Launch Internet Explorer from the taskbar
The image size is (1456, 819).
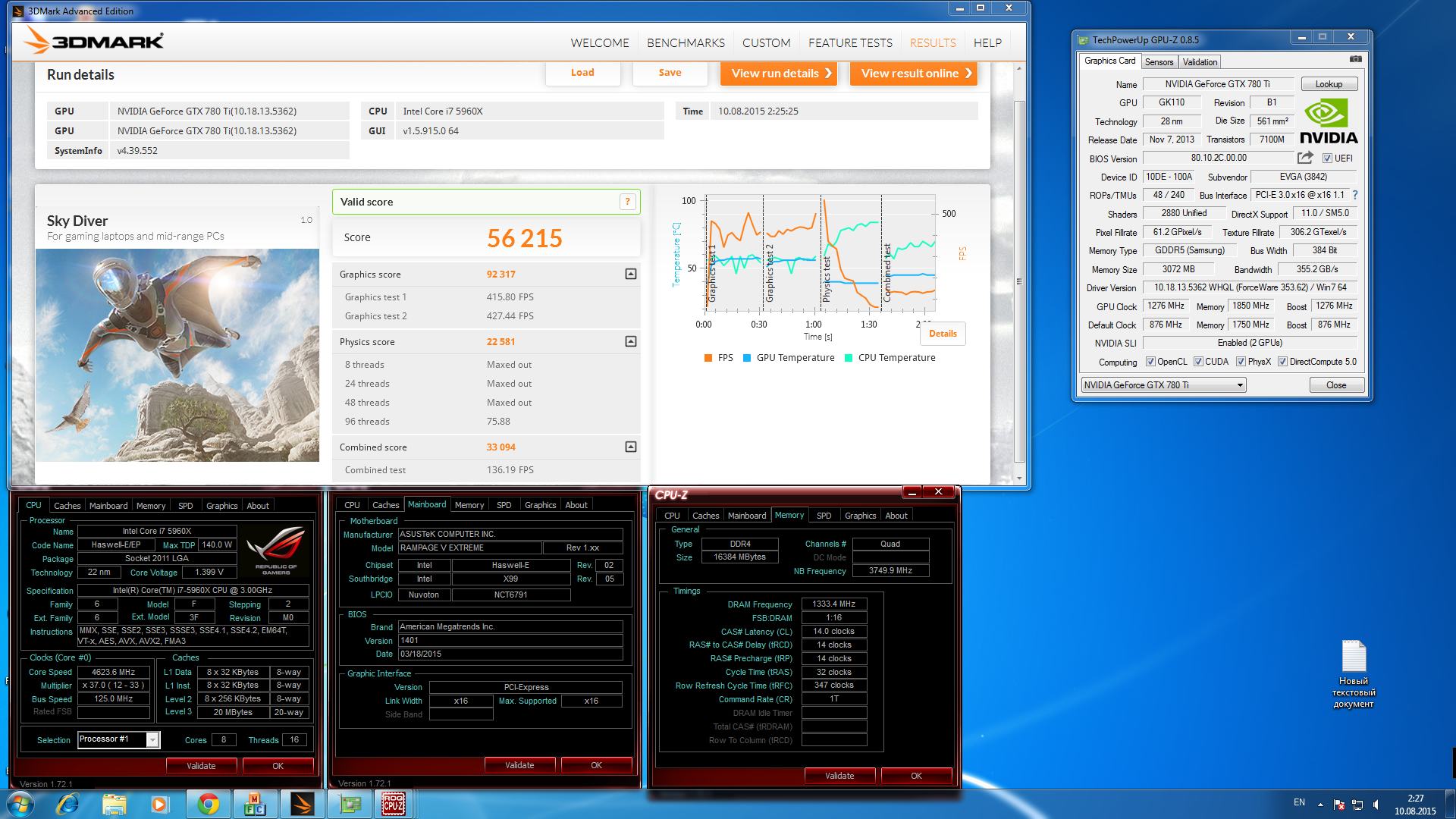tap(68, 804)
